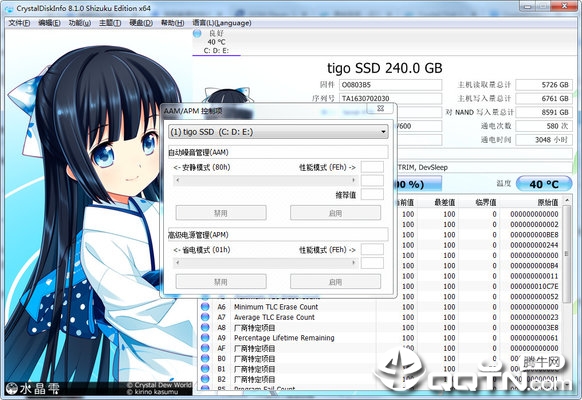Image resolution: width=582 pixels, height=400 pixels.
Task: Click the APM slider right arrow
Action: pos(353,263)
